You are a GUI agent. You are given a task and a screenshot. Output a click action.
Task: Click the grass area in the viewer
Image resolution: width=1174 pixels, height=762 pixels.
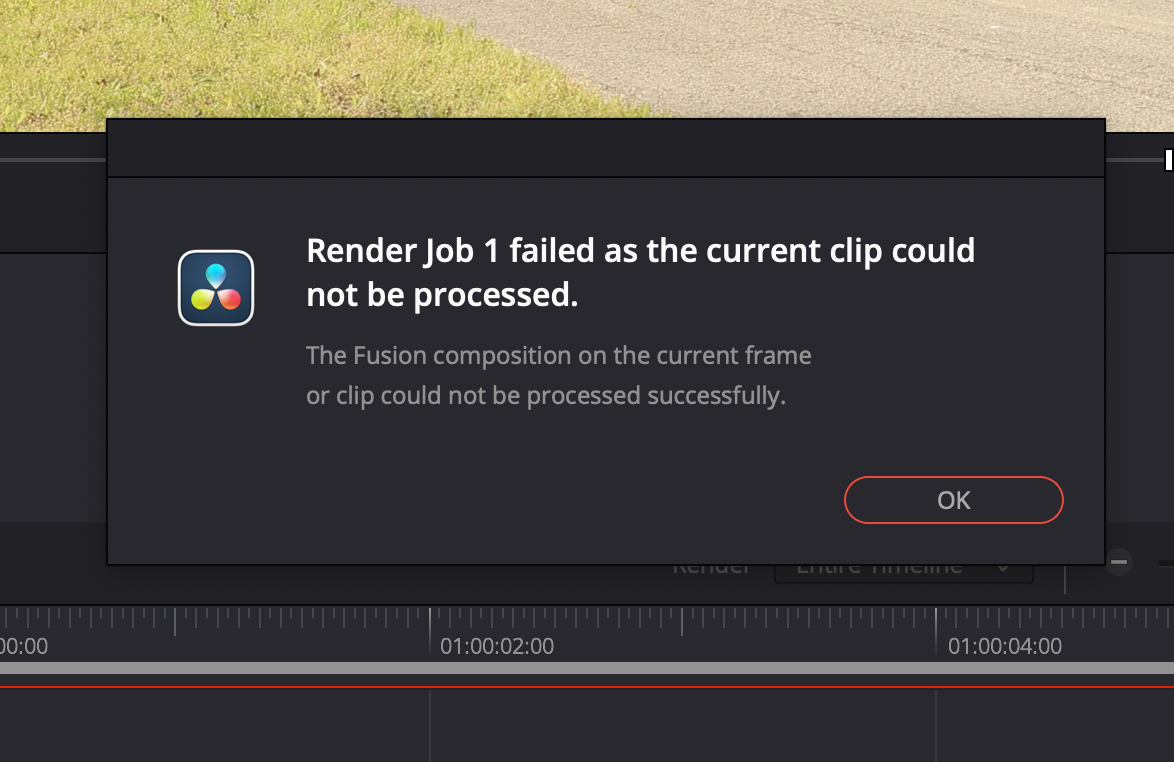point(225,60)
